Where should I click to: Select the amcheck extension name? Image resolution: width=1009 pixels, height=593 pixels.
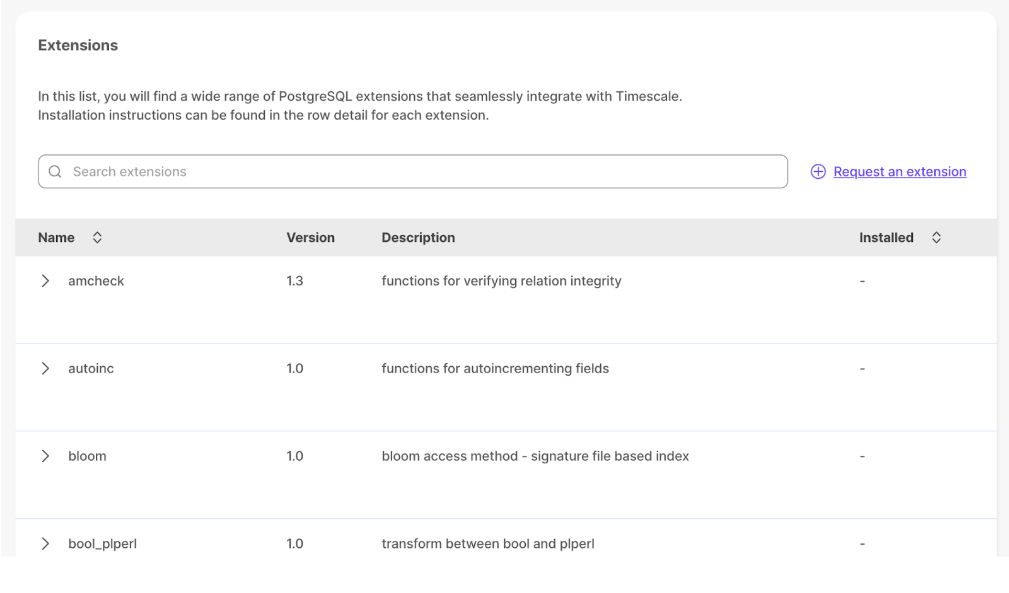click(x=96, y=281)
